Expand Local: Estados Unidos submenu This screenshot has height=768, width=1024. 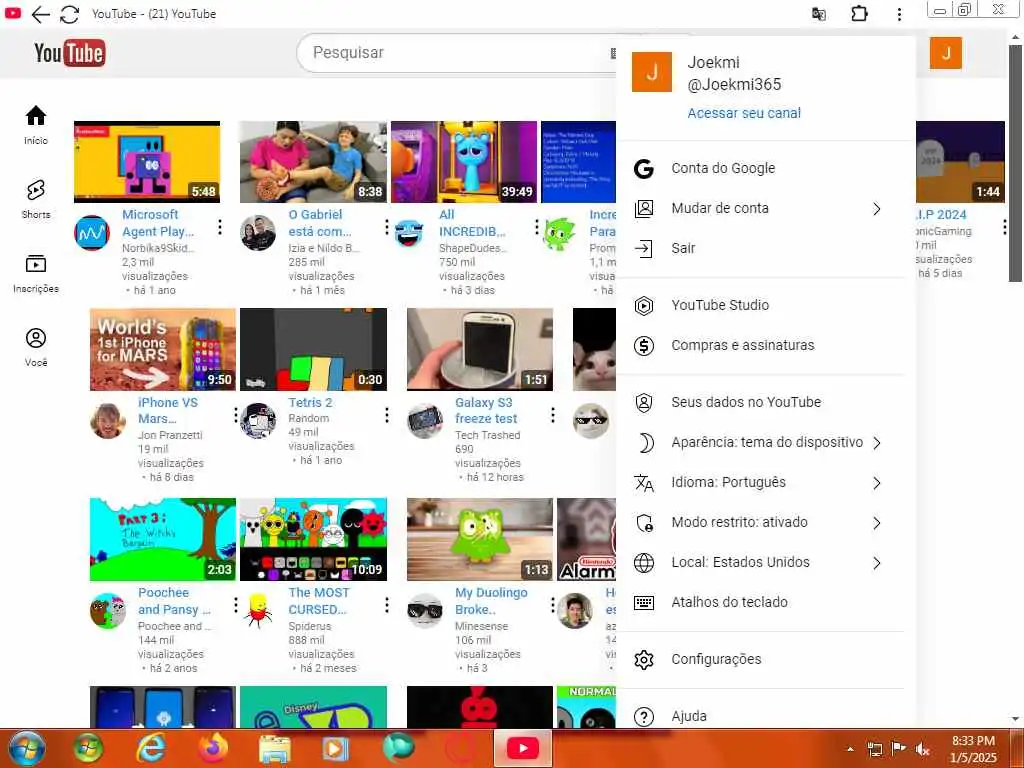[x=877, y=563]
